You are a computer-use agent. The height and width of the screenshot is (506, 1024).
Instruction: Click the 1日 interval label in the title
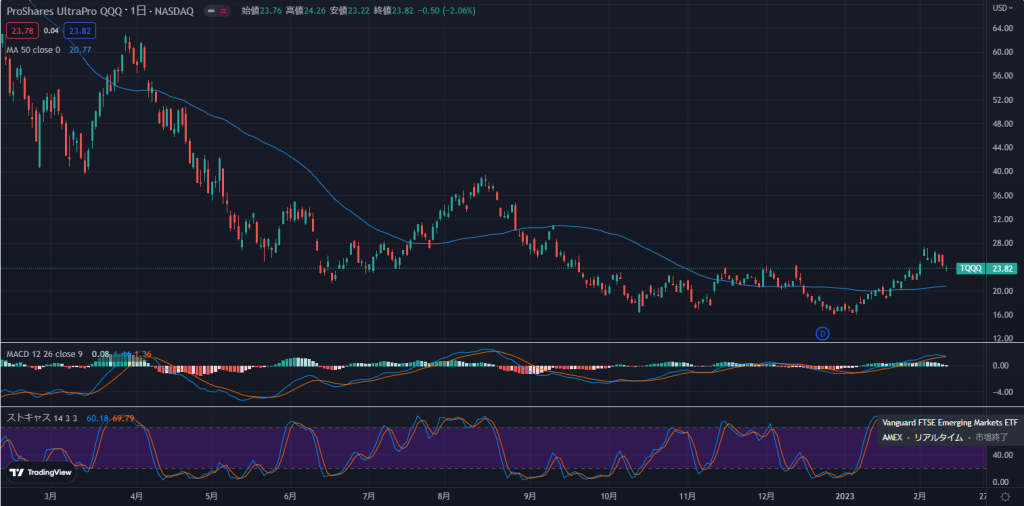pos(136,11)
